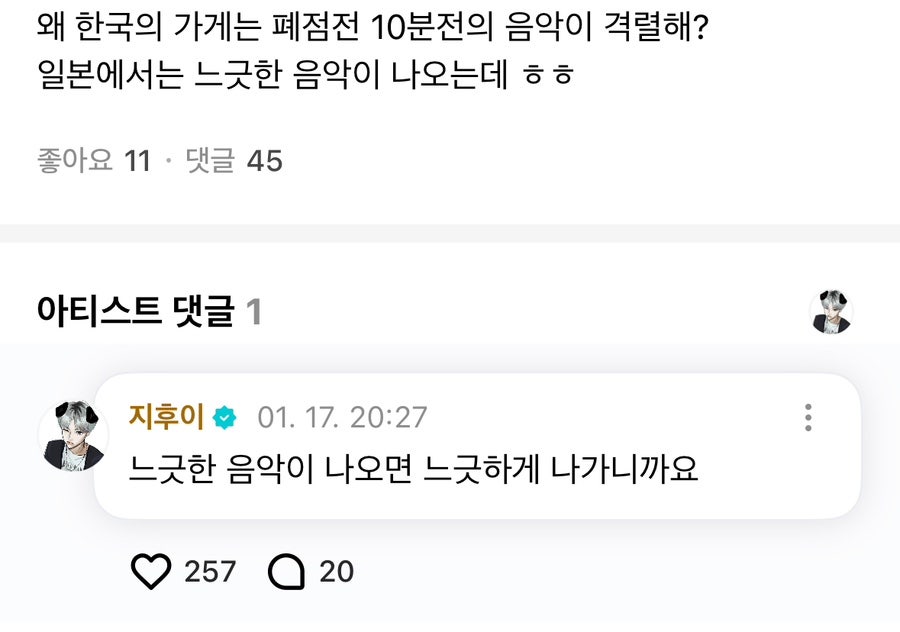
Task: Tap the number 11 beside 좋아요
Action: click(x=137, y=160)
